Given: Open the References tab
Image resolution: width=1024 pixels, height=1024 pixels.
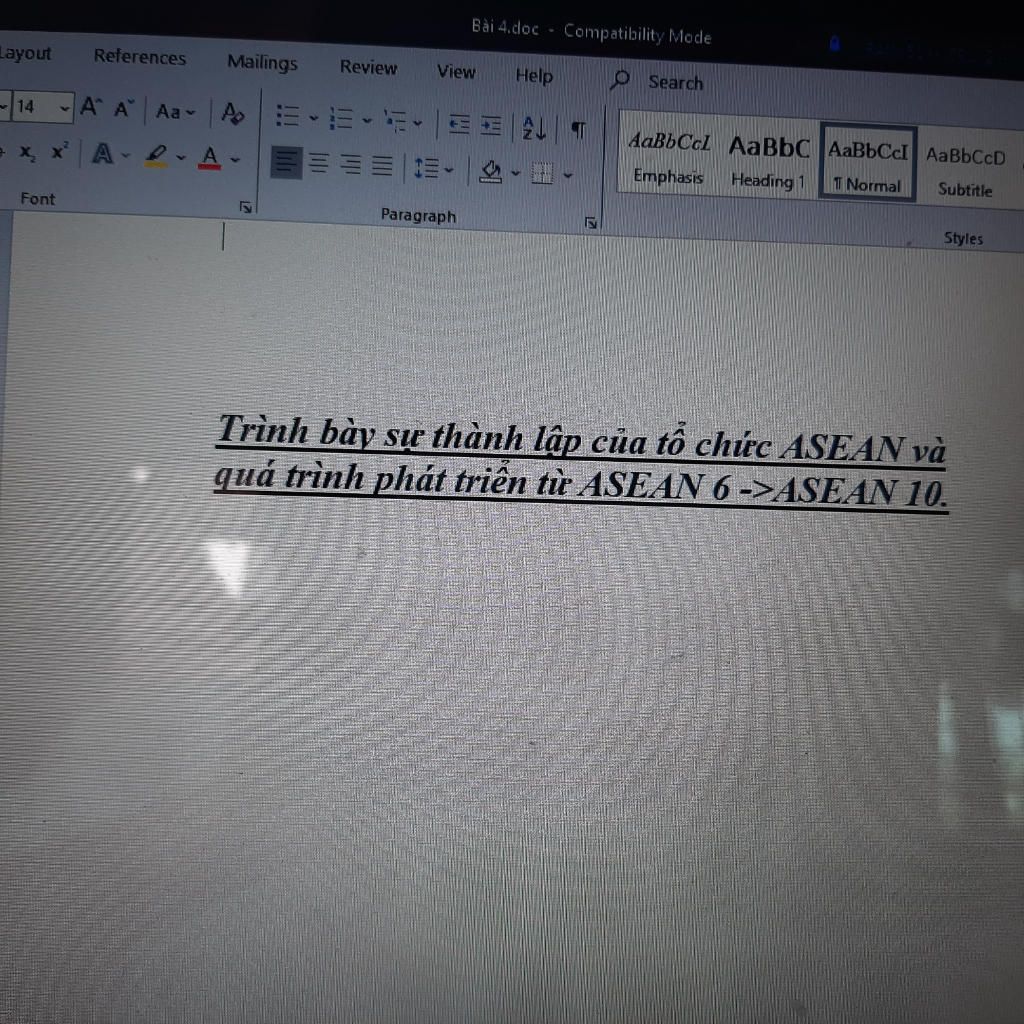Looking at the screenshot, I should (140, 57).
